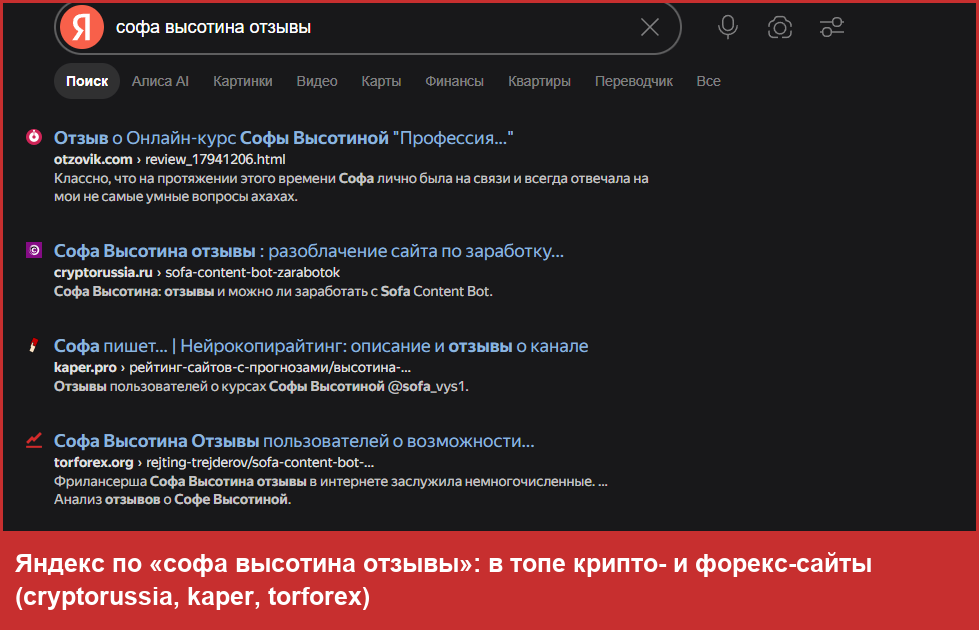Expand the Все services tab

pos(709,81)
